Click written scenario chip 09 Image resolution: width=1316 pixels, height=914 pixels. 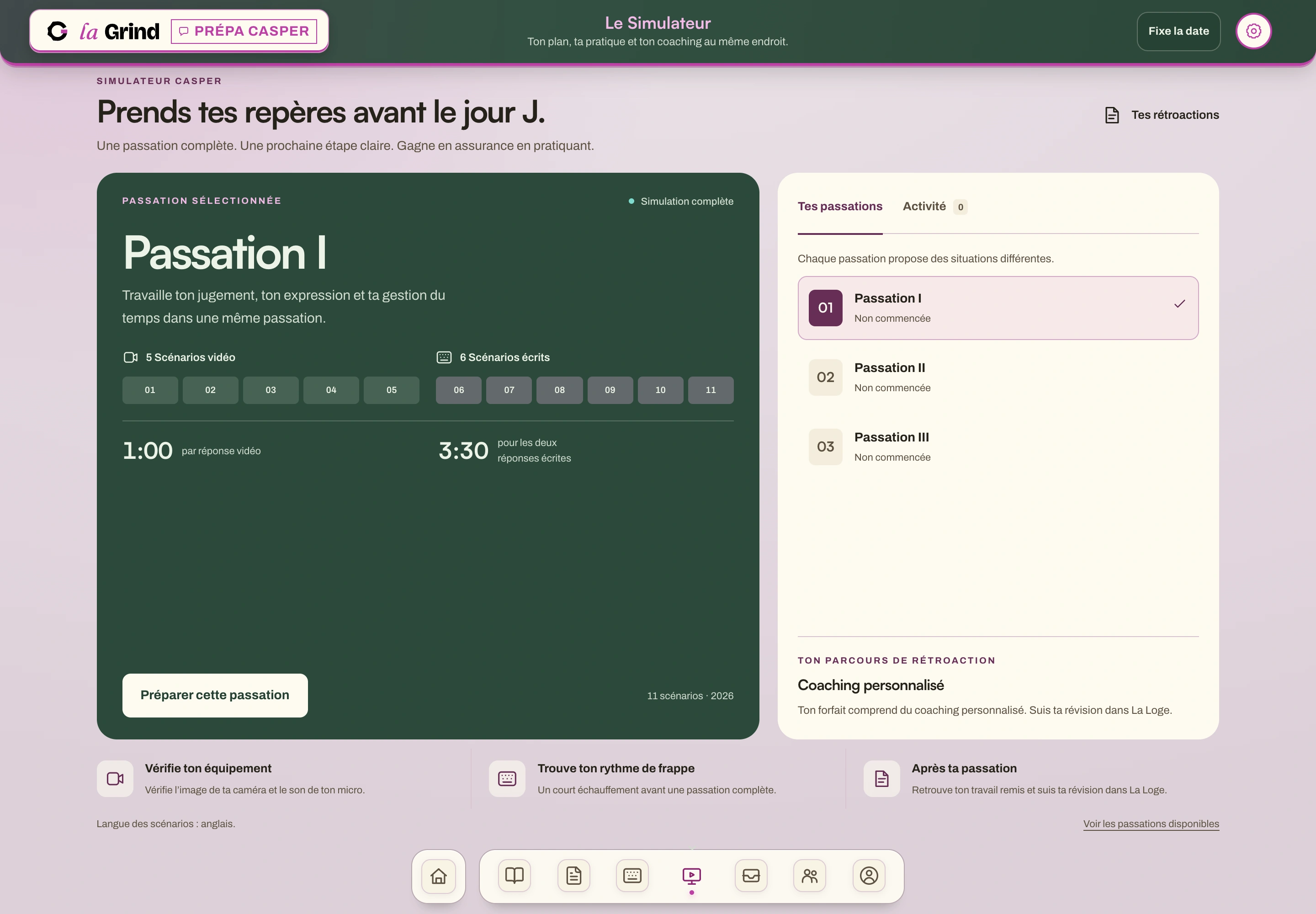(610, 391)
